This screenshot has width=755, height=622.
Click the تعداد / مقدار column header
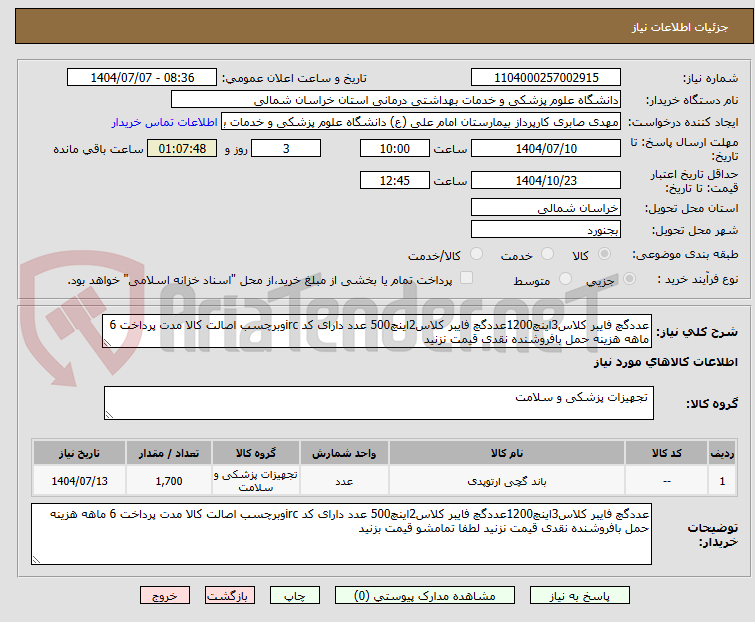pos(169,453)
